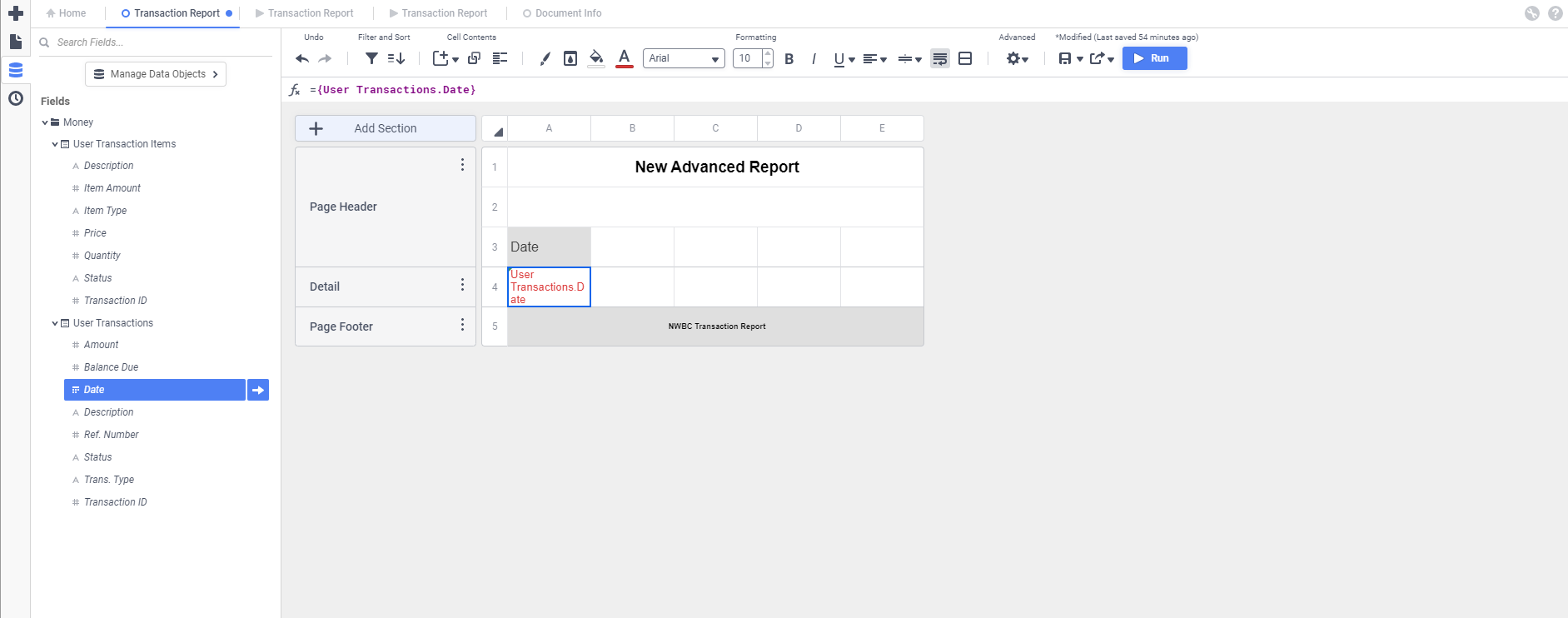This screenshot has width=1568, height=618.
Task: Collapse User Transactions tree node
Action: click(55, 323)
